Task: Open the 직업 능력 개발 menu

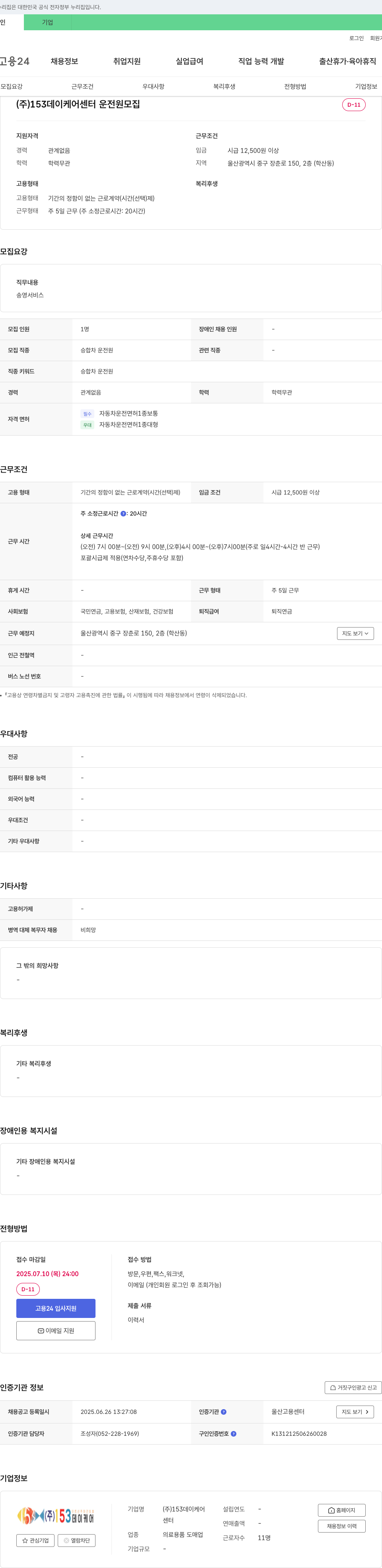Action: click(x=261, y=61)
